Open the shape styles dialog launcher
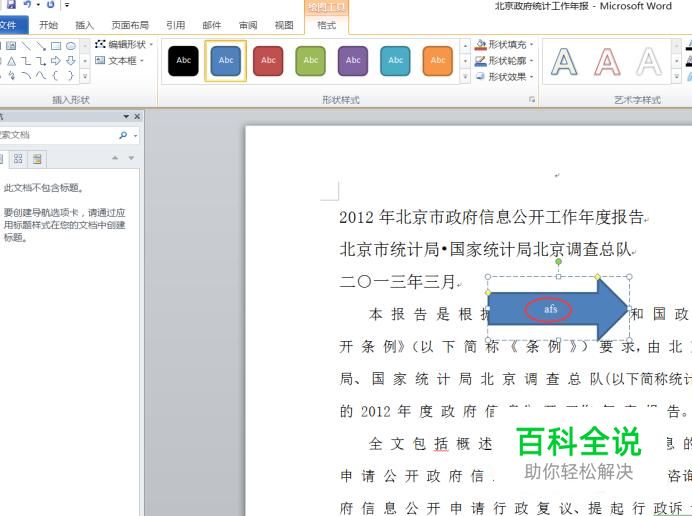This screenshot has width=692, height=516. (532, 100)
